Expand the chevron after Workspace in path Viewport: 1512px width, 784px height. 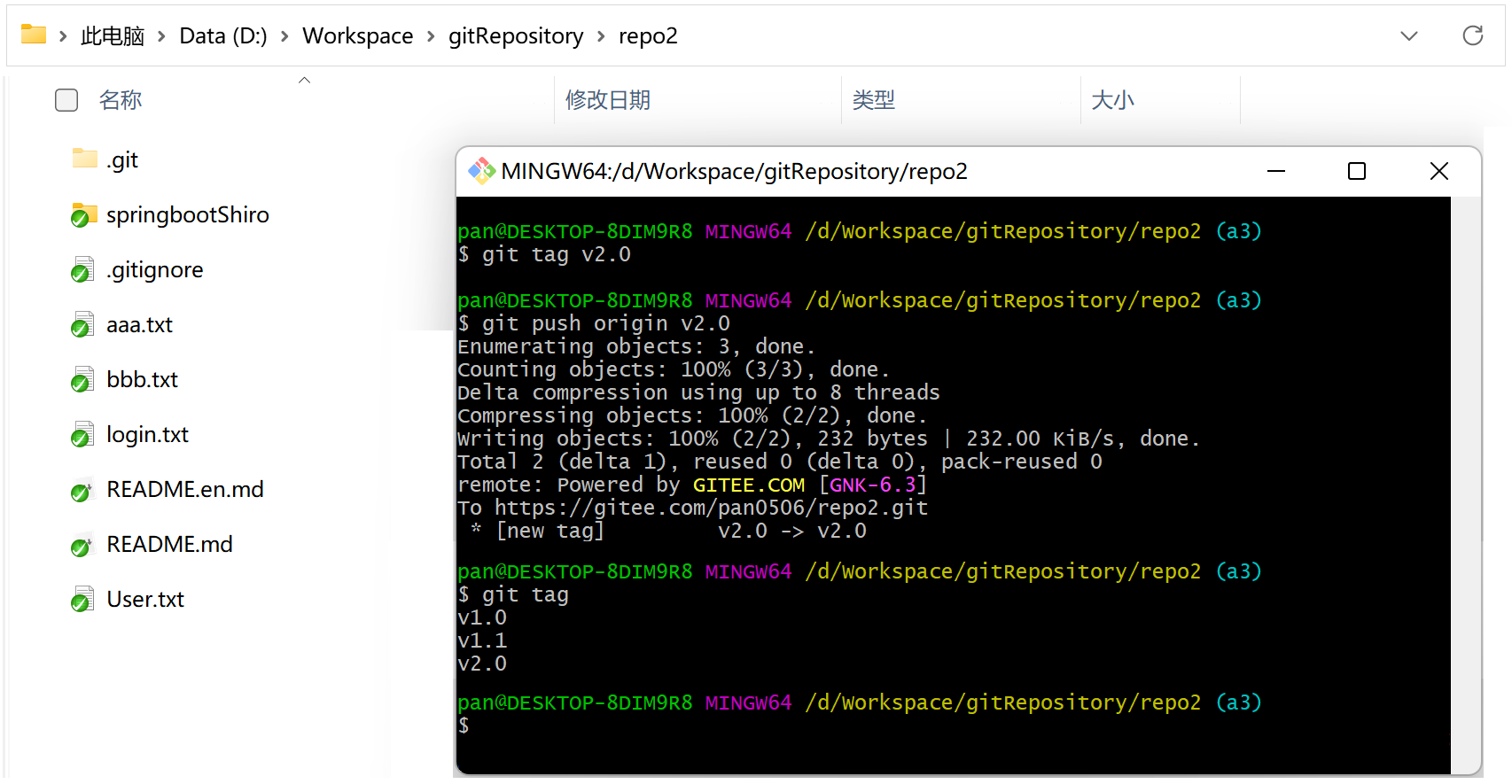(x=431, y=36)
